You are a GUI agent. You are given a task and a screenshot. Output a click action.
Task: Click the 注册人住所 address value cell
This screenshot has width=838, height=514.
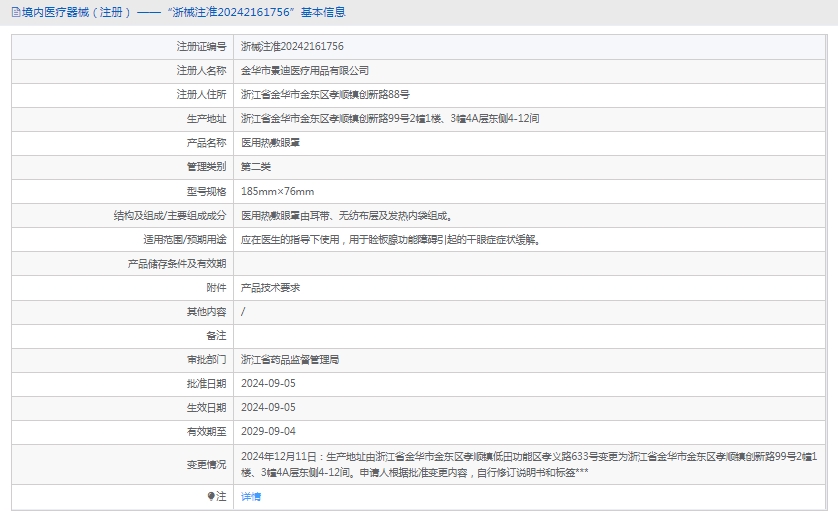point(325,95)
